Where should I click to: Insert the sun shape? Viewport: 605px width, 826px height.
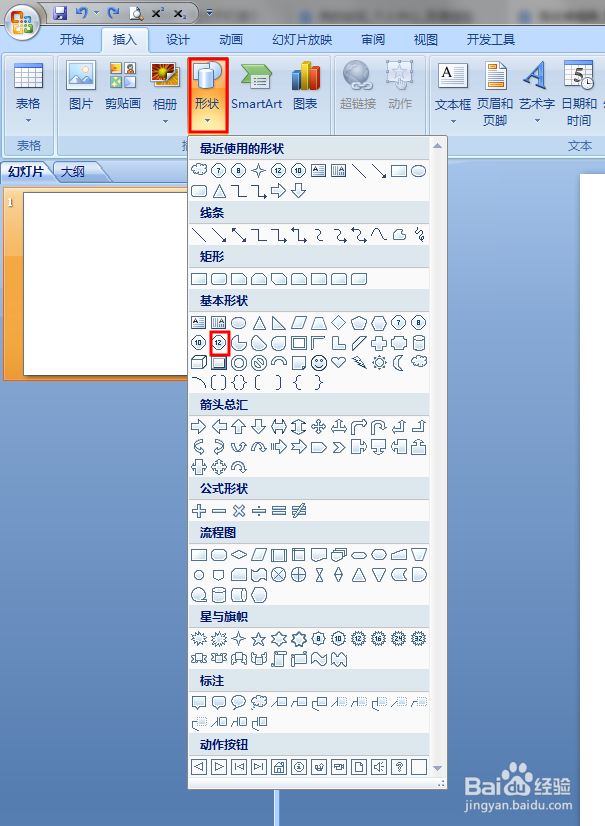(x=379, y=362)
